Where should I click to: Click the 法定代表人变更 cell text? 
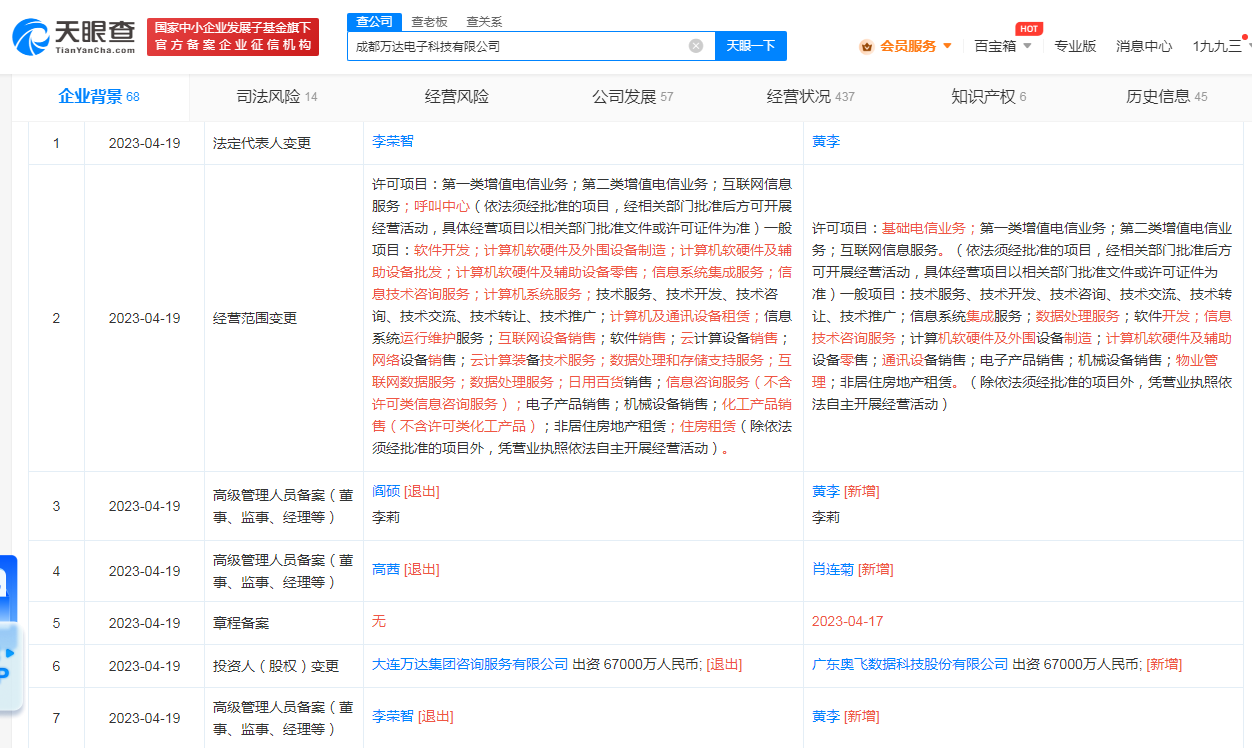point(262,143)
